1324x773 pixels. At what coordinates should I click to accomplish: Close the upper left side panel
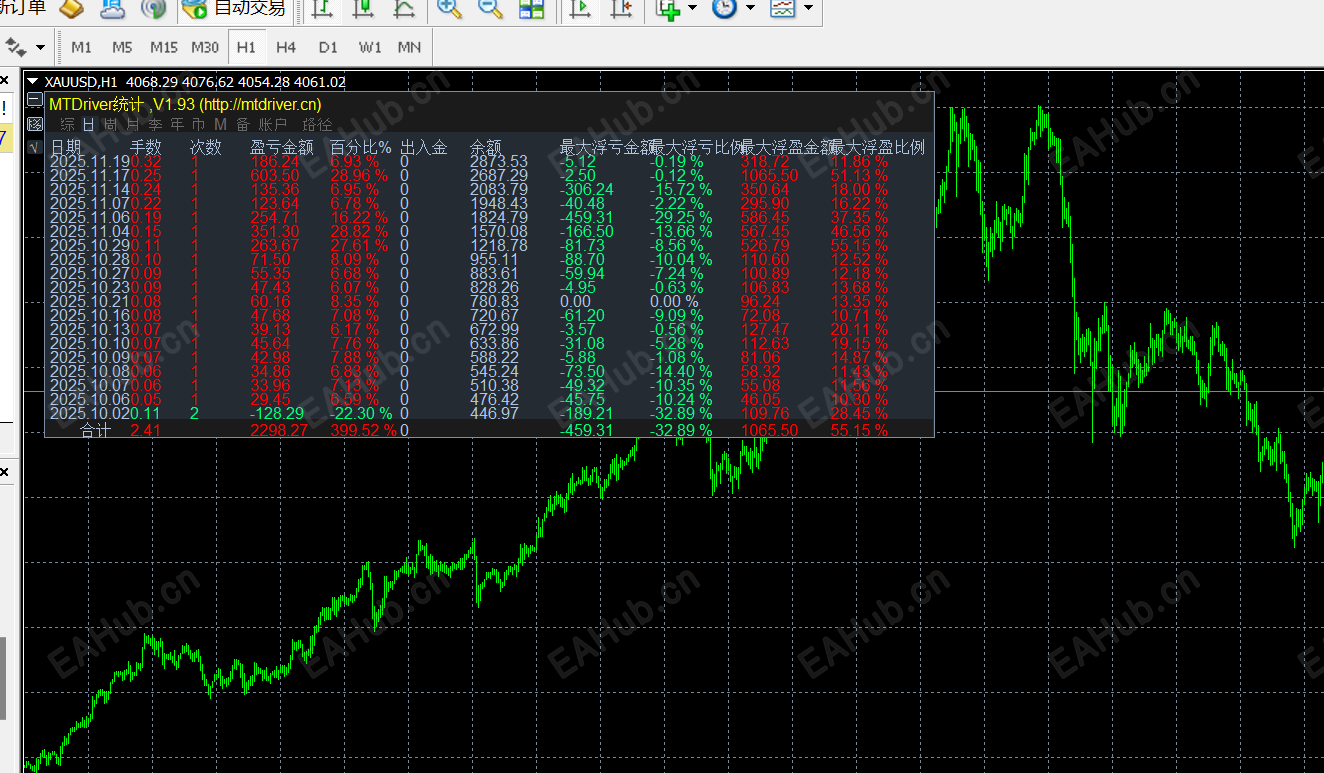click(x=4, y=80)
